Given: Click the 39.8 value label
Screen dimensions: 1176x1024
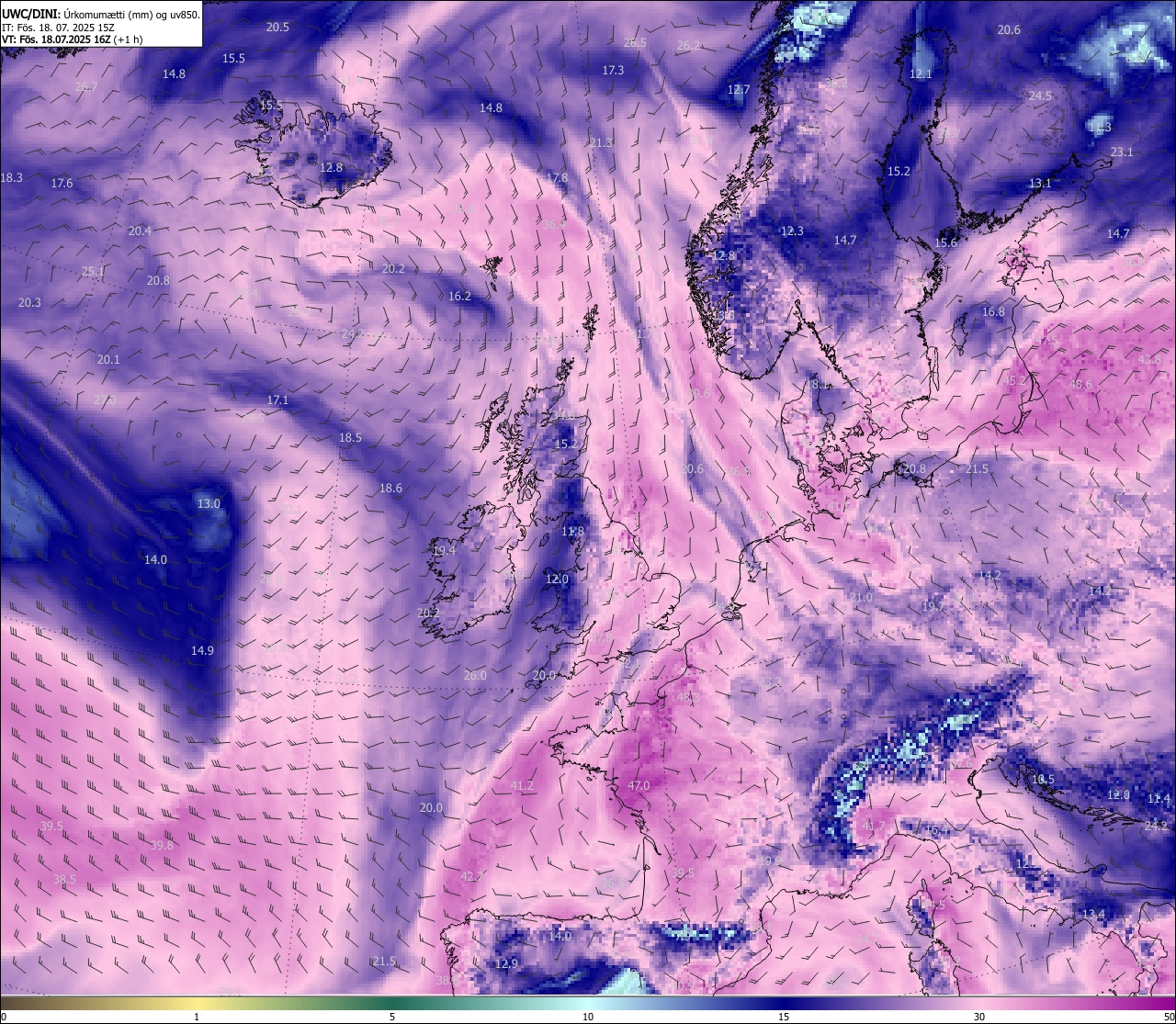Looking at the screenshot, I should [x=162, y=845].
